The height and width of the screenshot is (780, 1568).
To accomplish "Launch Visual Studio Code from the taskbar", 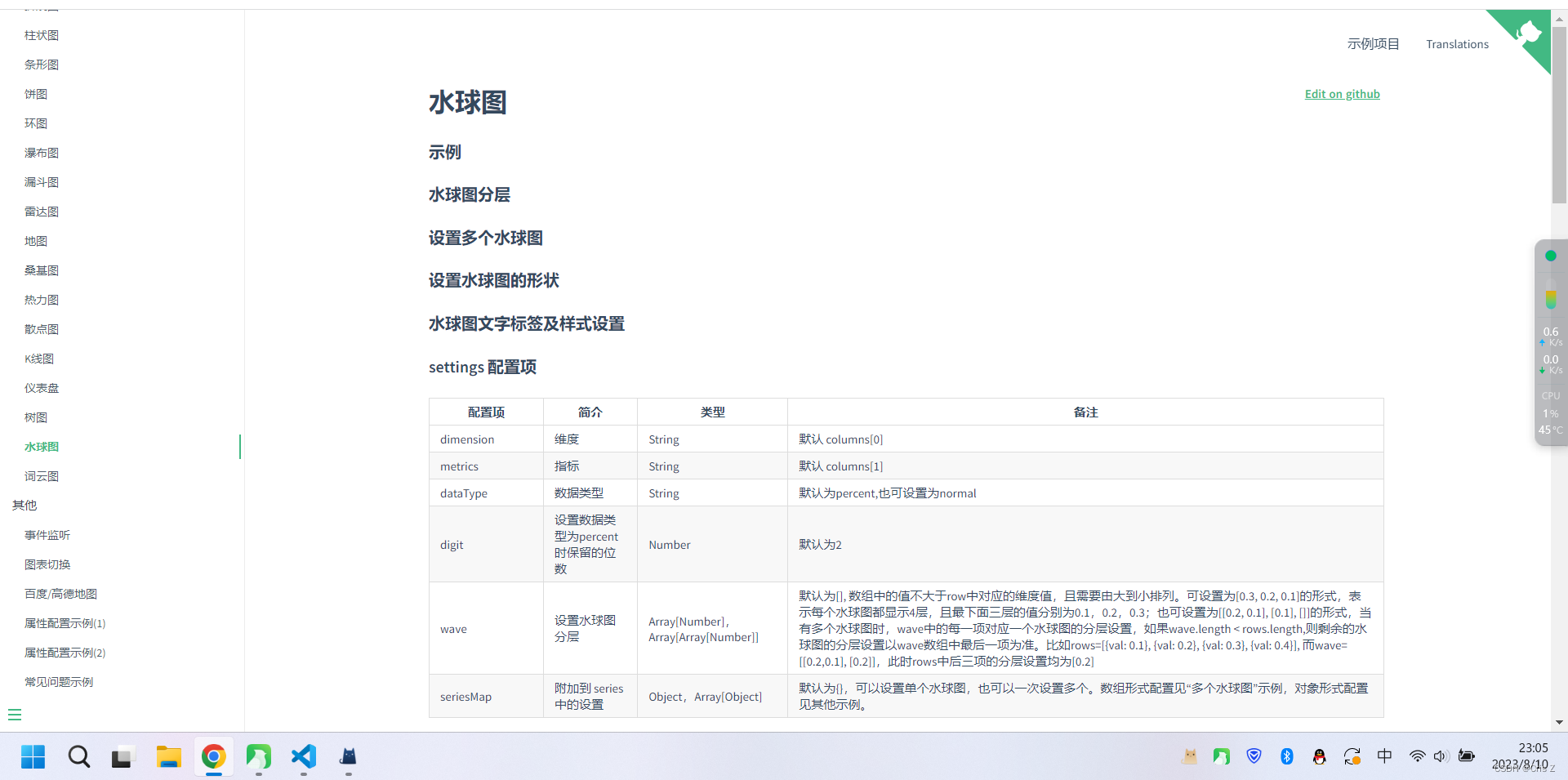I will [303, 757].
